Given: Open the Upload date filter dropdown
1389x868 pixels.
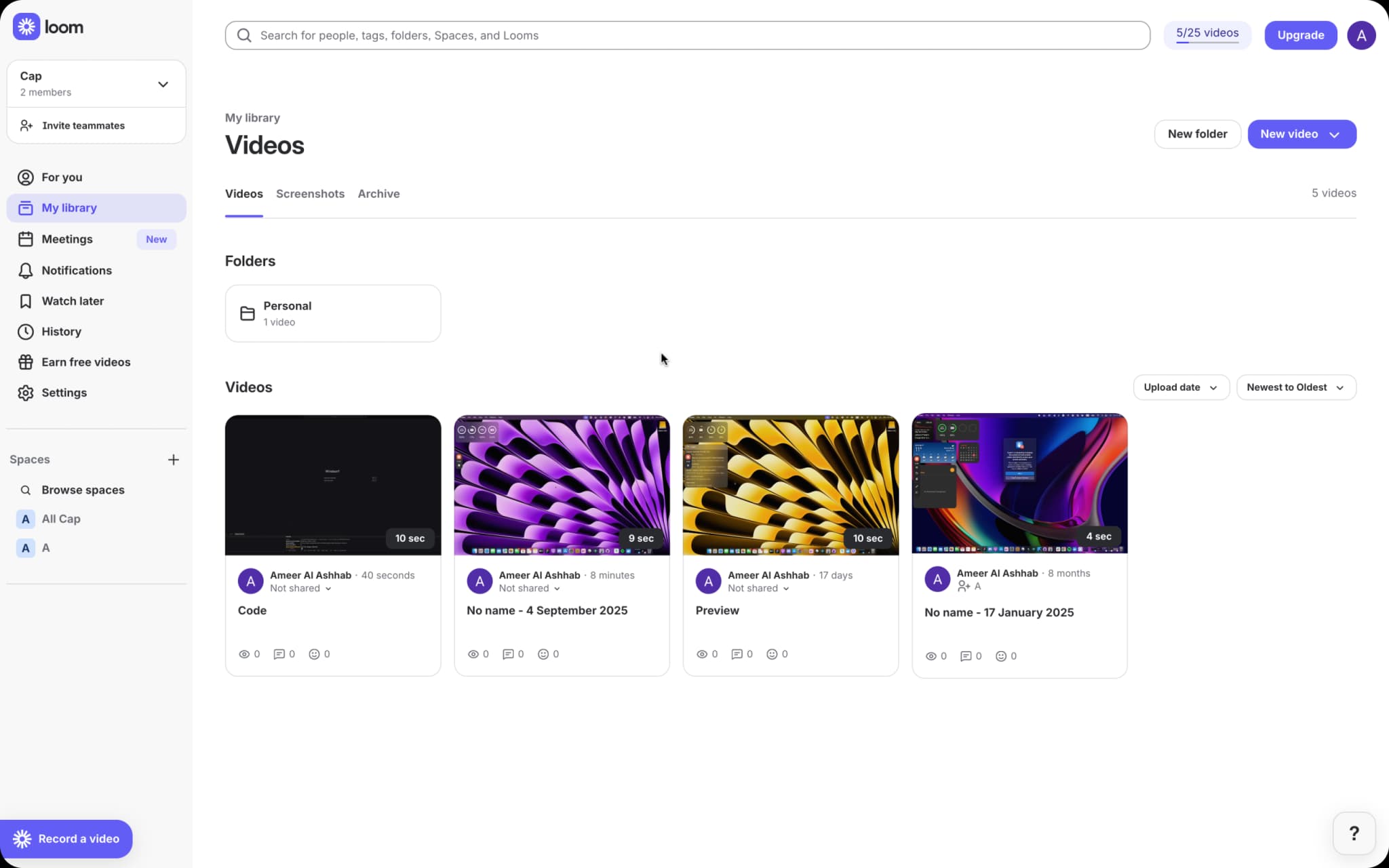Looking at the screenshot, I should coord(1179,387).
